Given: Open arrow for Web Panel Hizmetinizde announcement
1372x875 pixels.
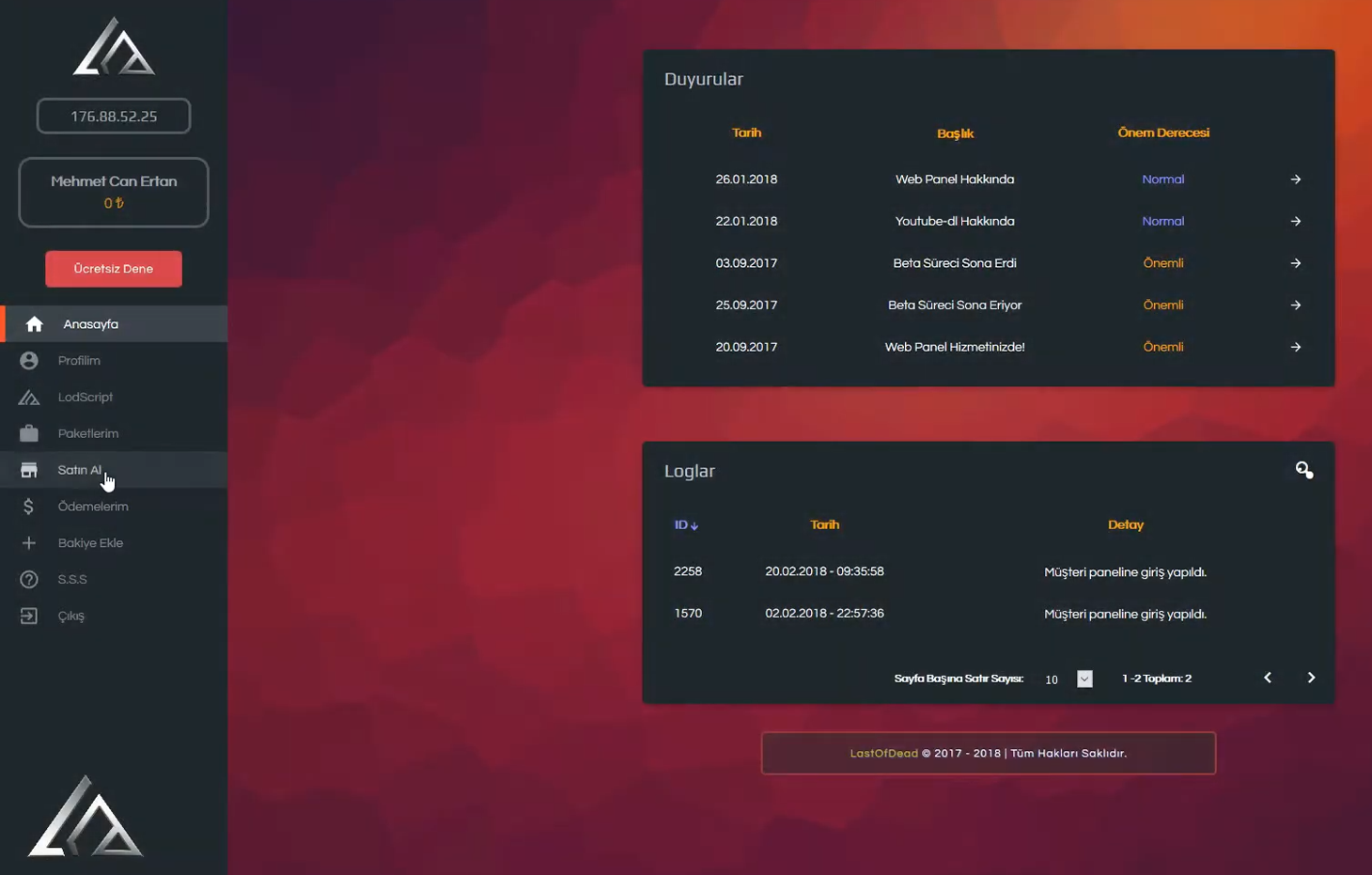Looking at the screenshot, I should pyautogui.click(x=1296, y=348).
